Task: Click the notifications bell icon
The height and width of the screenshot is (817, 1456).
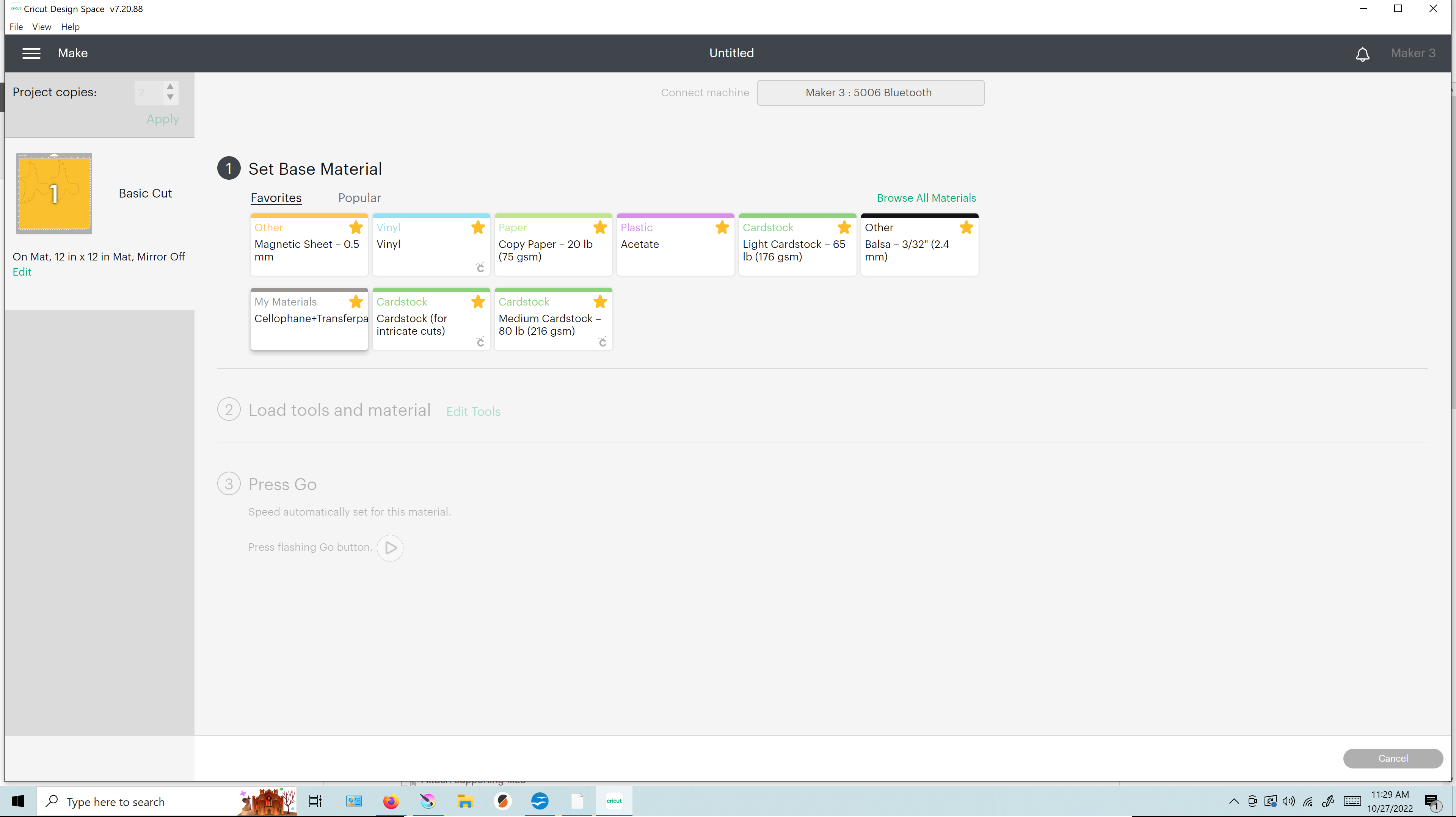Action: pos(1362,54)
